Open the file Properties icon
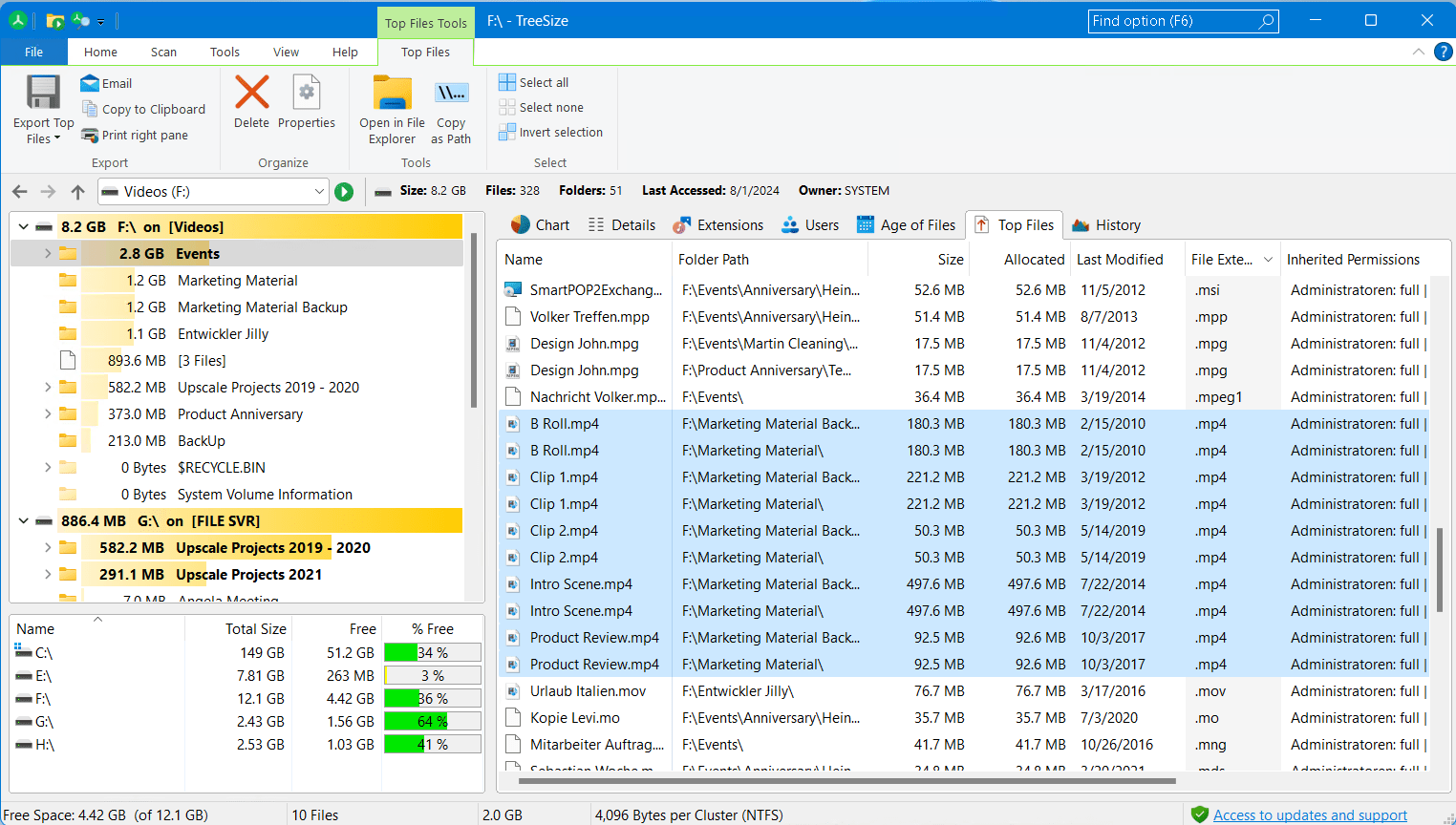The width and height of the screenshot is (1456, 825). (307, 94)
